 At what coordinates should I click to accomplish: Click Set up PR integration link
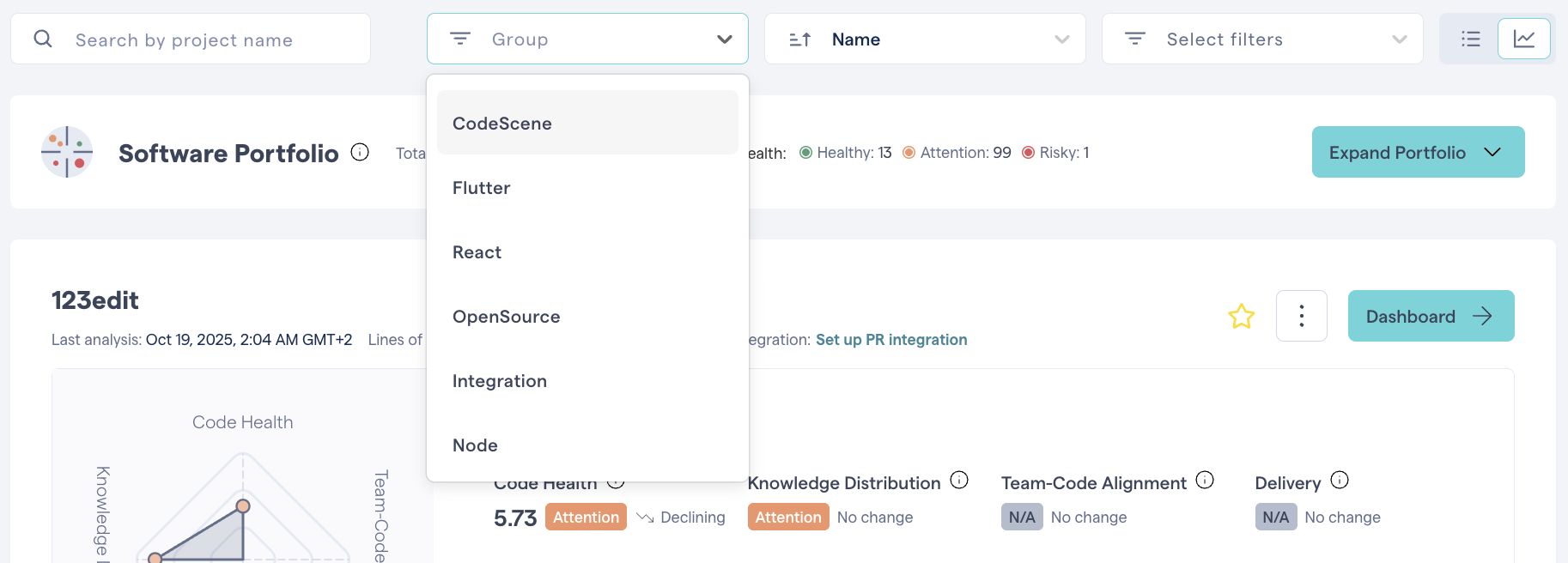891,340
